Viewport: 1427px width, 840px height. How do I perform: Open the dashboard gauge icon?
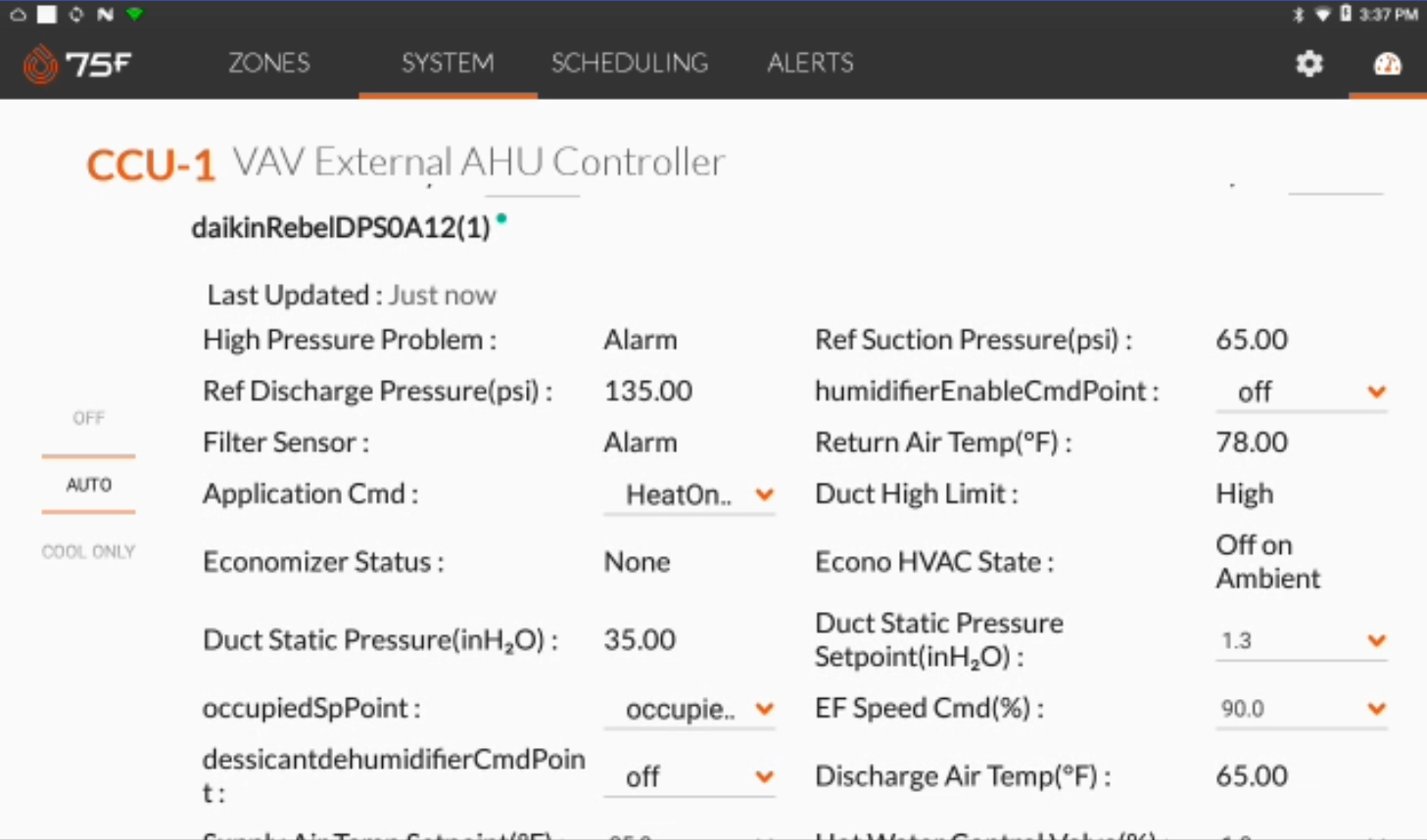pyautogui.click(x=1387, y=65)
